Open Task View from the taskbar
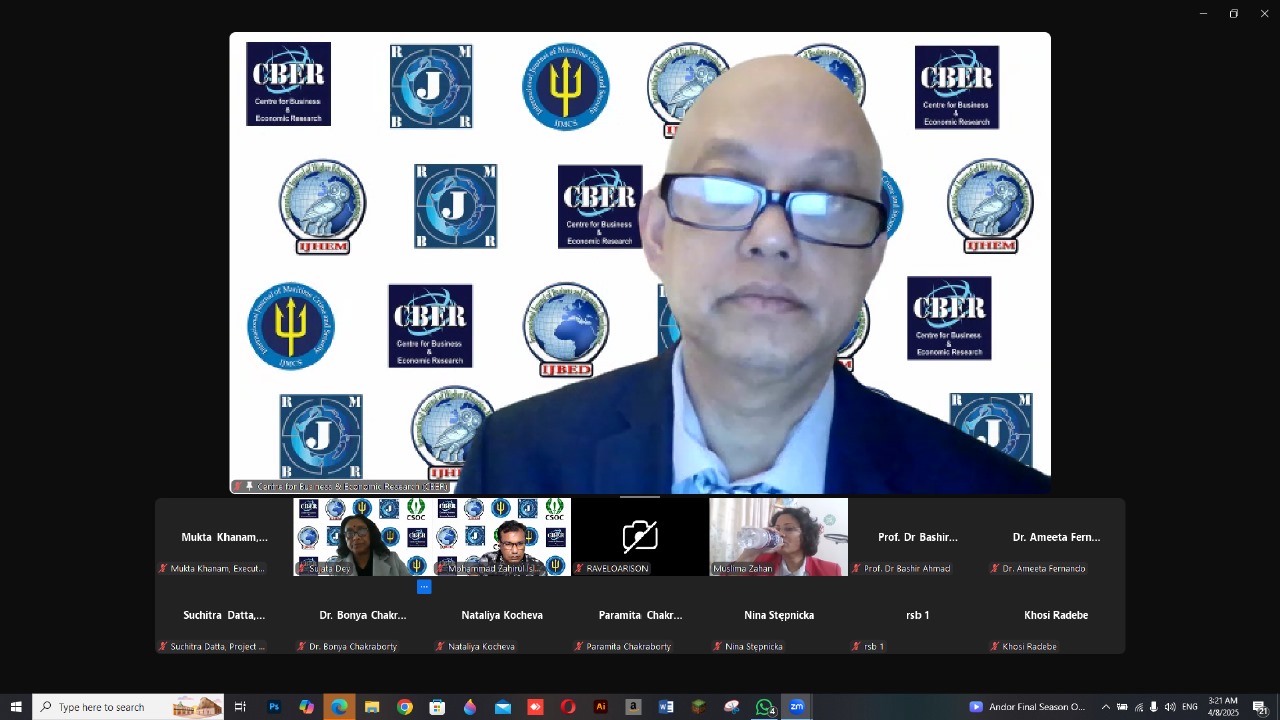The height and width of the screenshot is (720, 1280). click(240, 707)
